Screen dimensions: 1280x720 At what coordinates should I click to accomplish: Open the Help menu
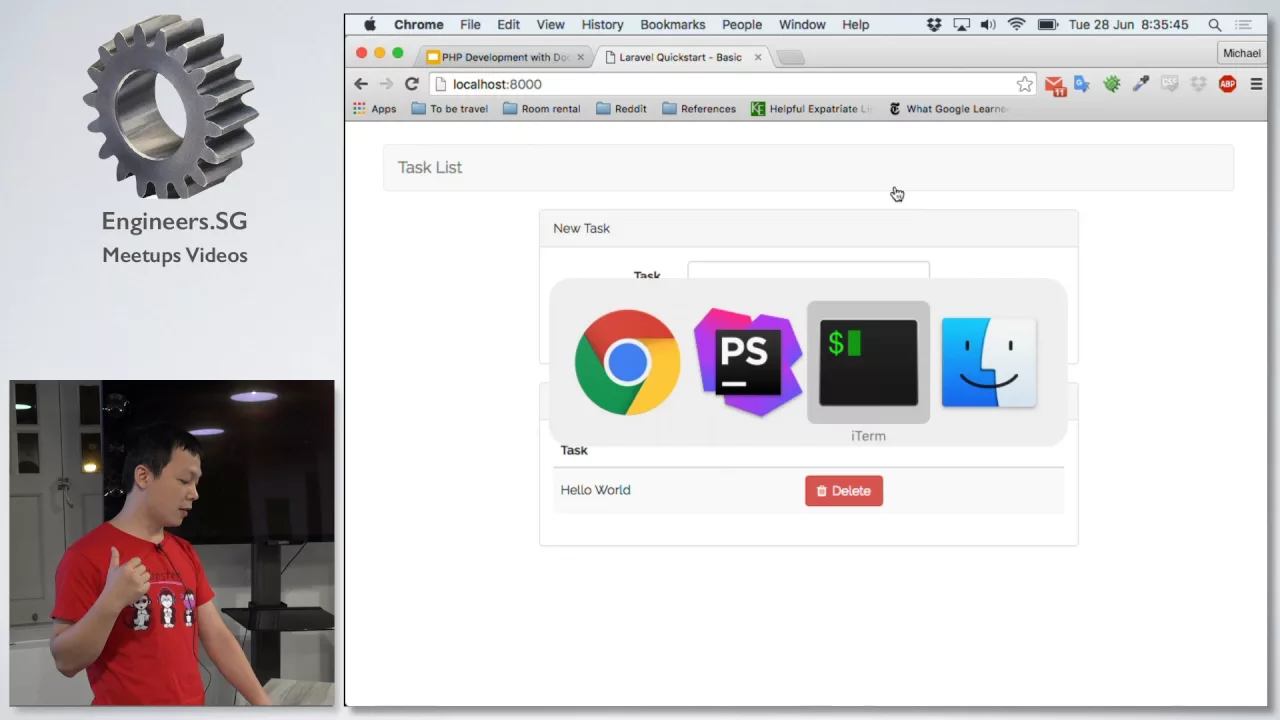[x=855, y=24]
